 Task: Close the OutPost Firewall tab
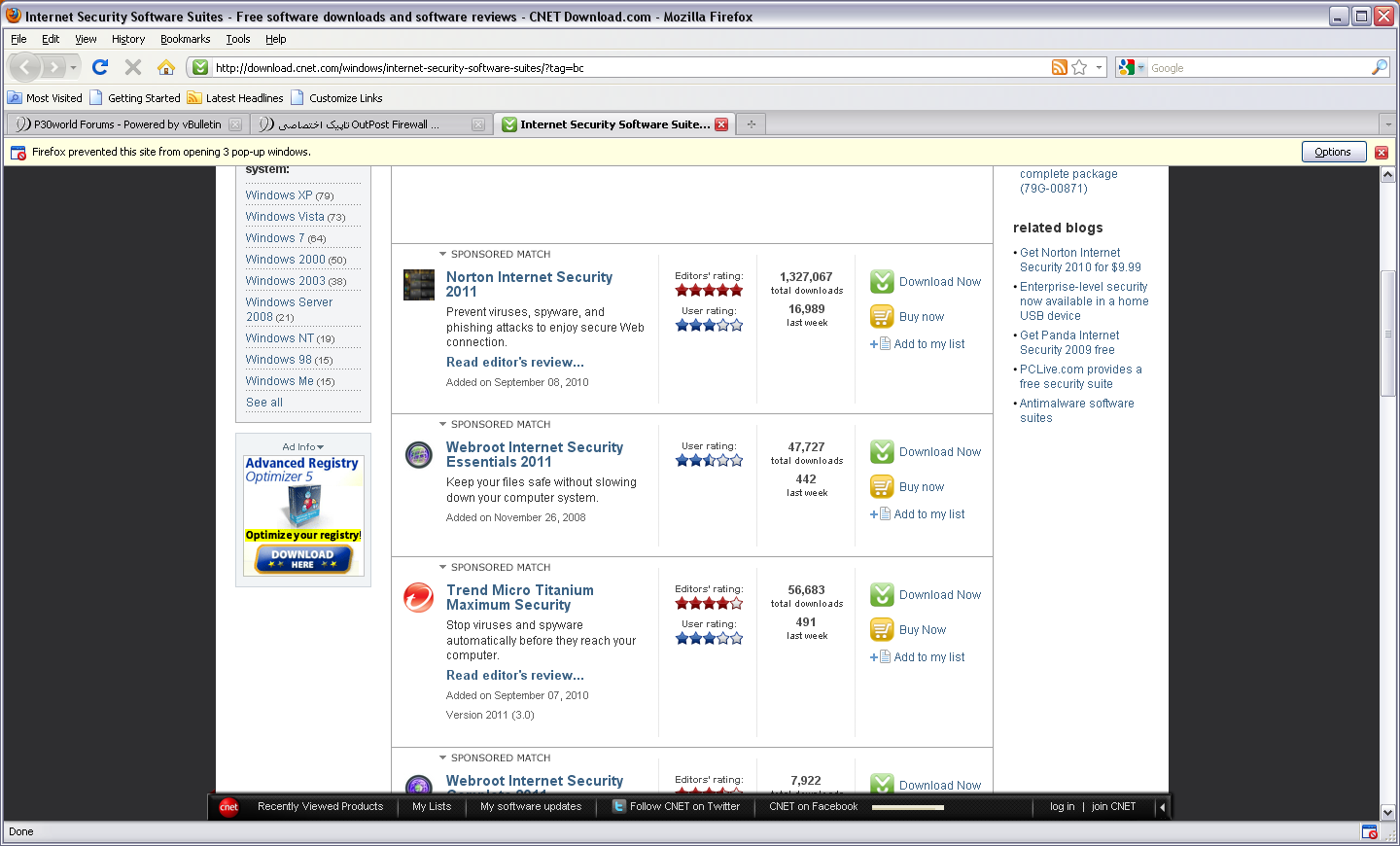tap(477, 124)
